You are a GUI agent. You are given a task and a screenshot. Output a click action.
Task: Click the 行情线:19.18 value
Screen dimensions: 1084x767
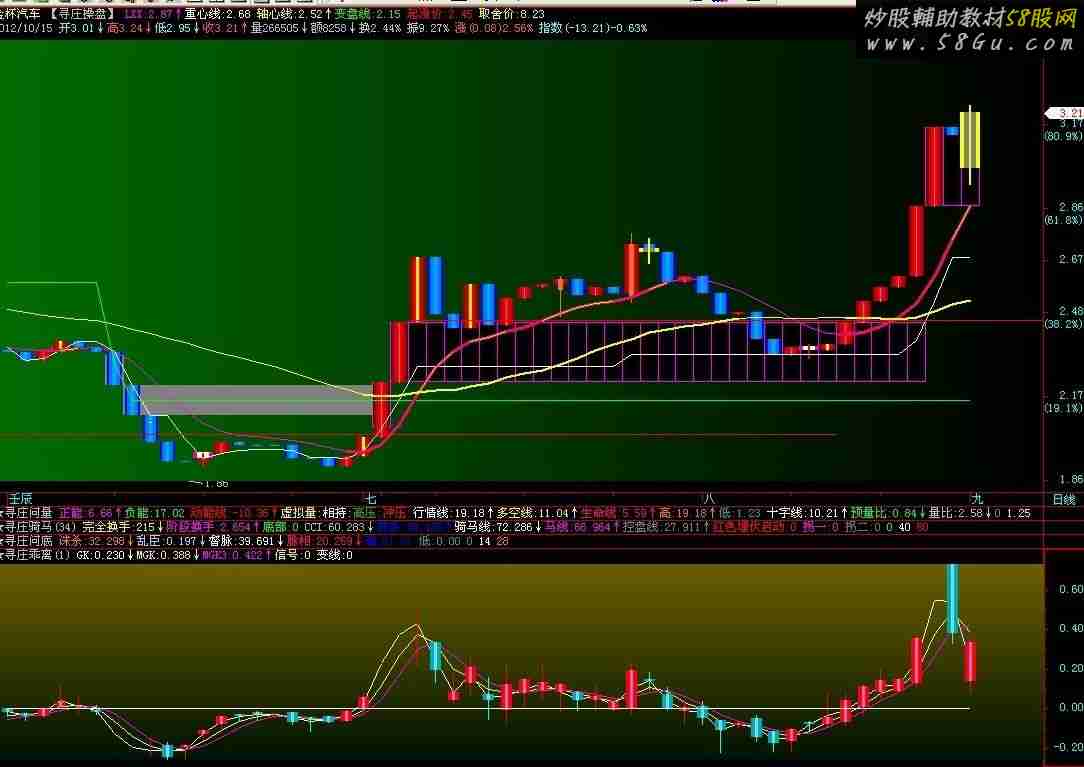449,513
